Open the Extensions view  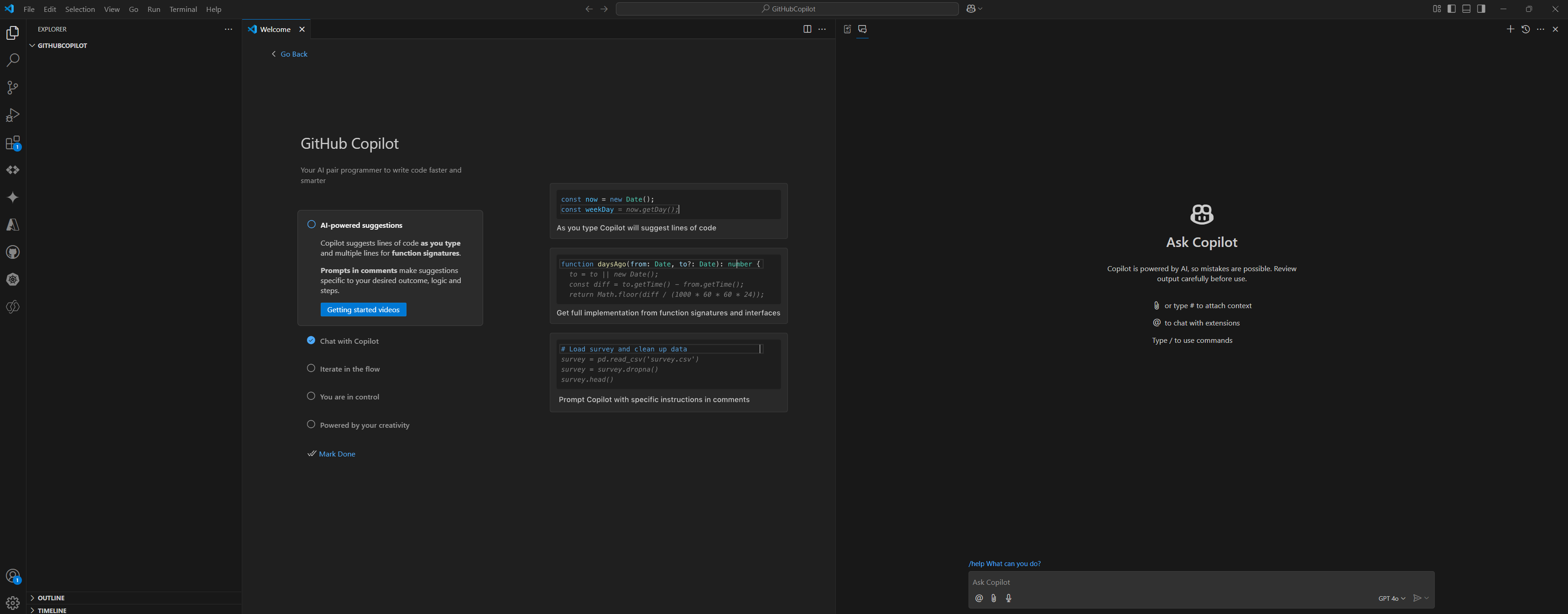pos(13,143)
